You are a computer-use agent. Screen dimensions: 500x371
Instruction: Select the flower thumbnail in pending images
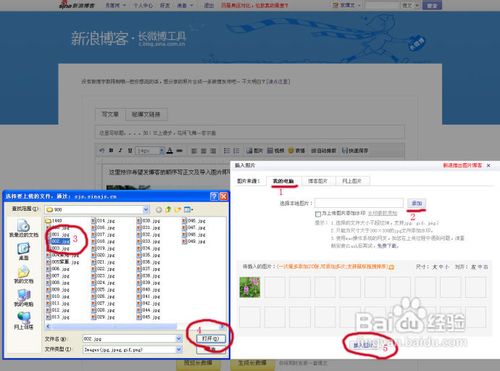tap(250, 287)
